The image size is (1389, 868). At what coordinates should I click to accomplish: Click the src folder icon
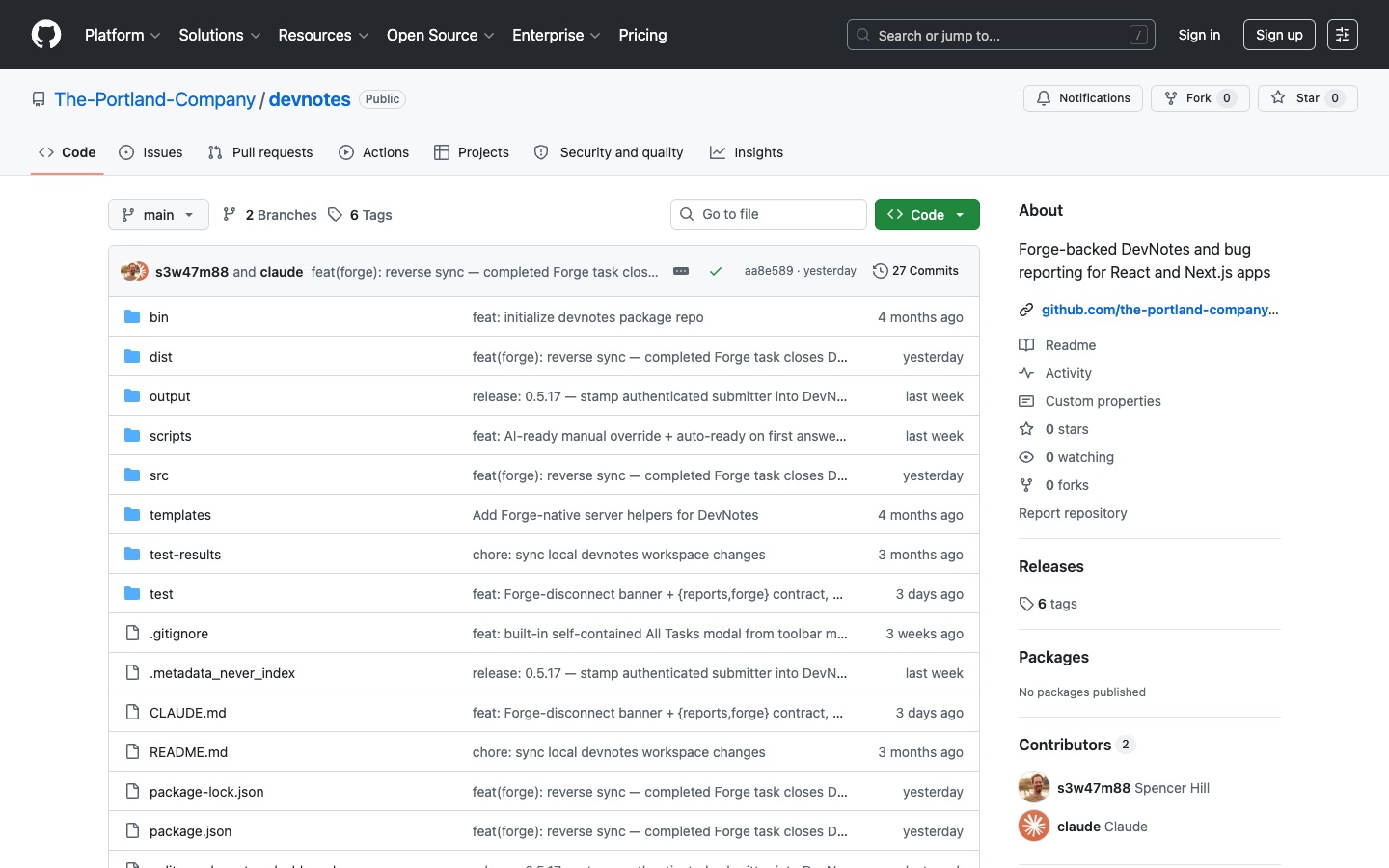(132, 475)
